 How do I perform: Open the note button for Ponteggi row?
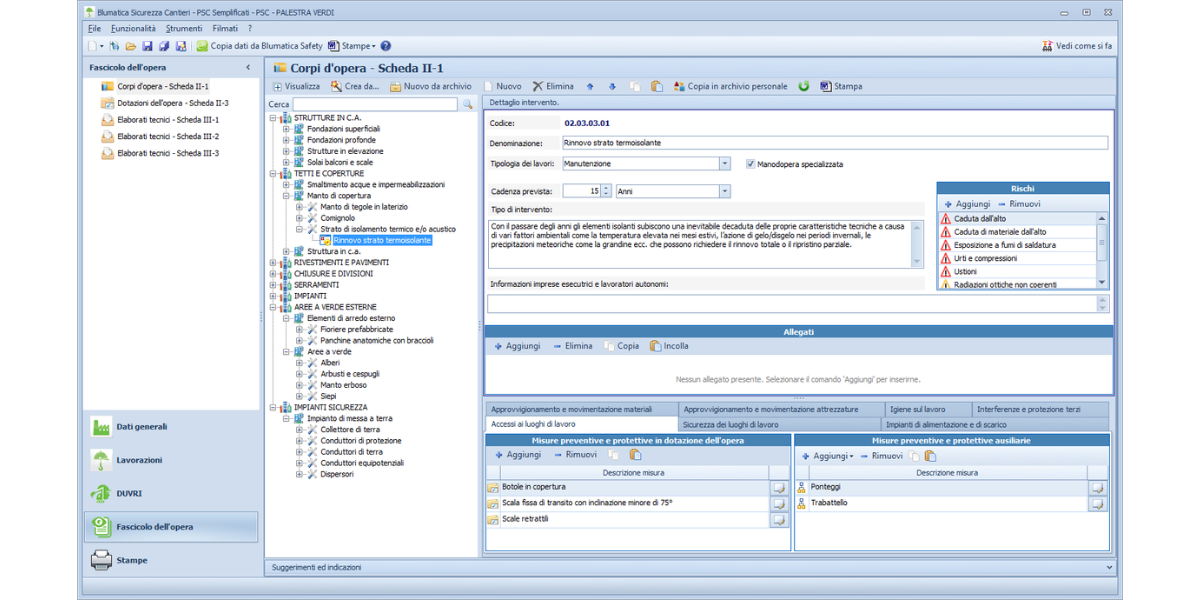point(1097,488)
